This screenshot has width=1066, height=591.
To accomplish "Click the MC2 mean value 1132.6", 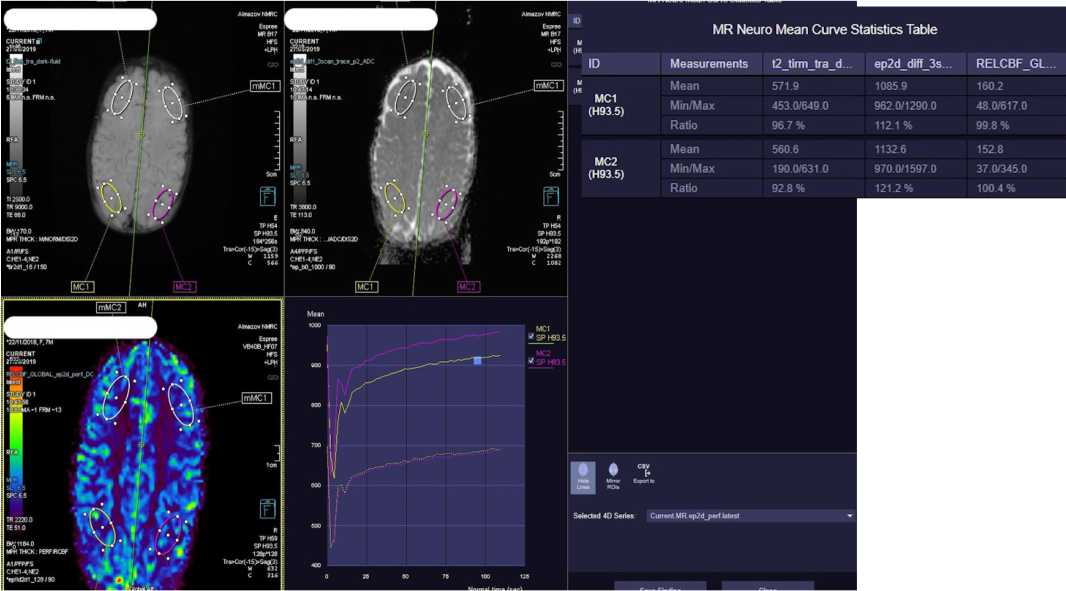I will [x=890, y=150].
